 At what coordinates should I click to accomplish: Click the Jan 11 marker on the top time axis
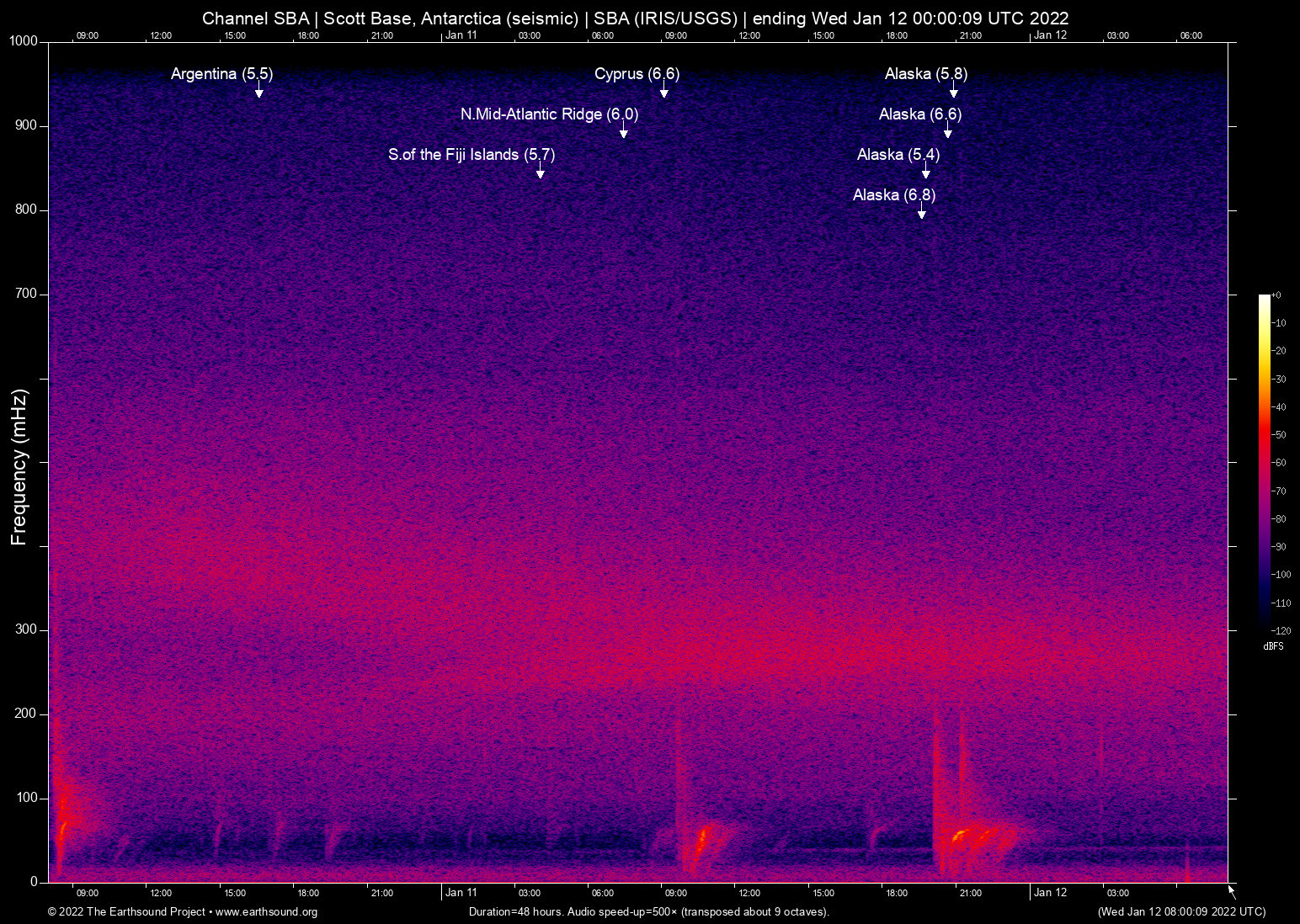(x=461, y=35)
